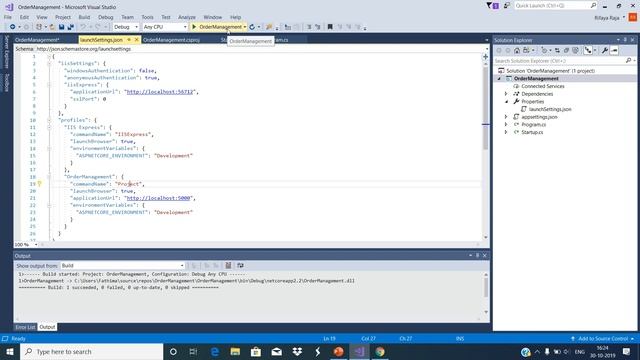Expand the Dependencies node
Screen dimensions: 640x360
[506, 94]
